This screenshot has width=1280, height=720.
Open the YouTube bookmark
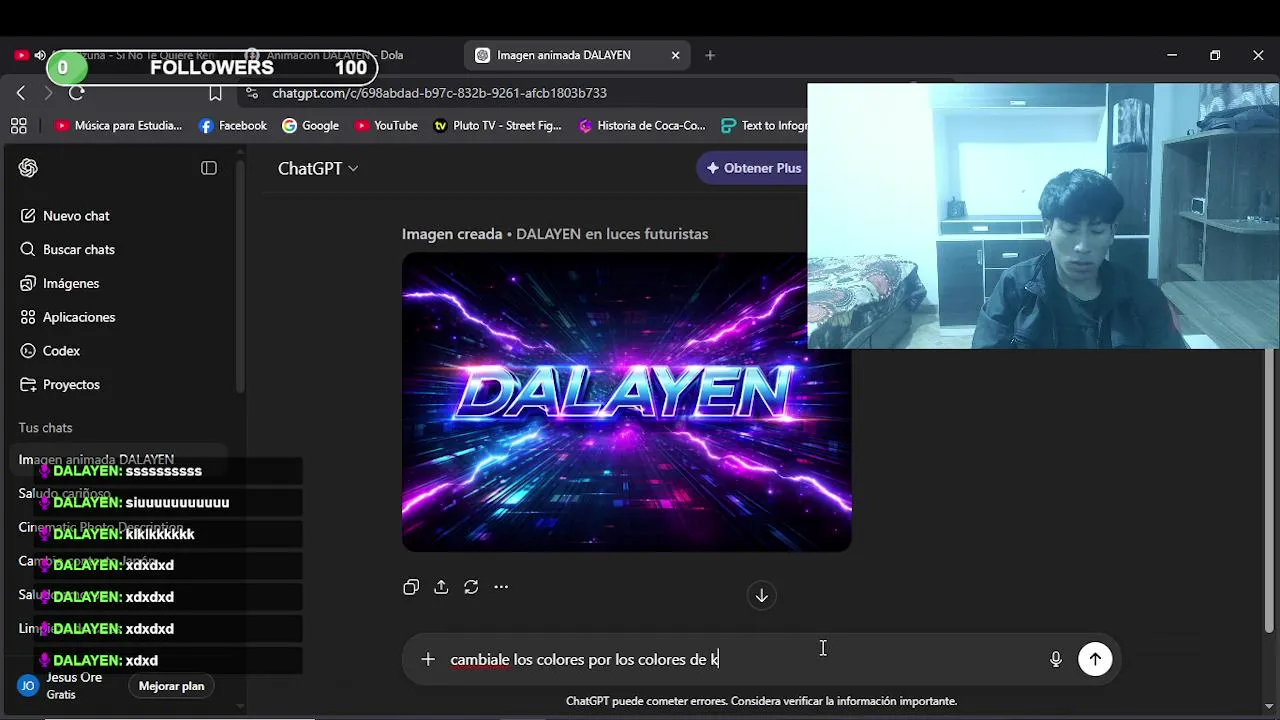[386, 125]
